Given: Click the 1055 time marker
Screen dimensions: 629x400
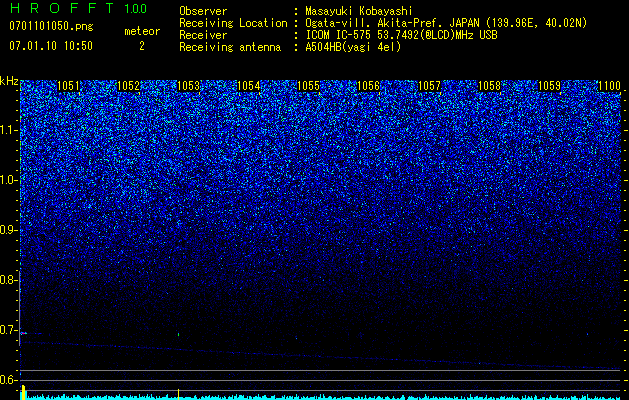Looking at the screenshot, I should (308, 86).
